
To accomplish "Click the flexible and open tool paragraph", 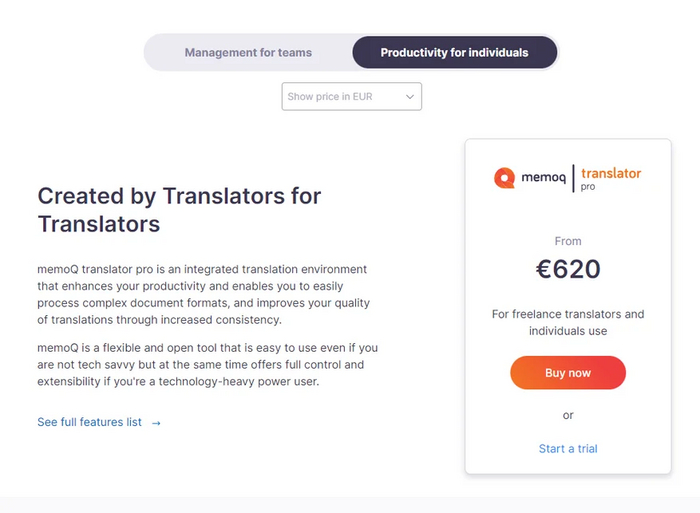I will pyautogui.click(x=207, y=365).
